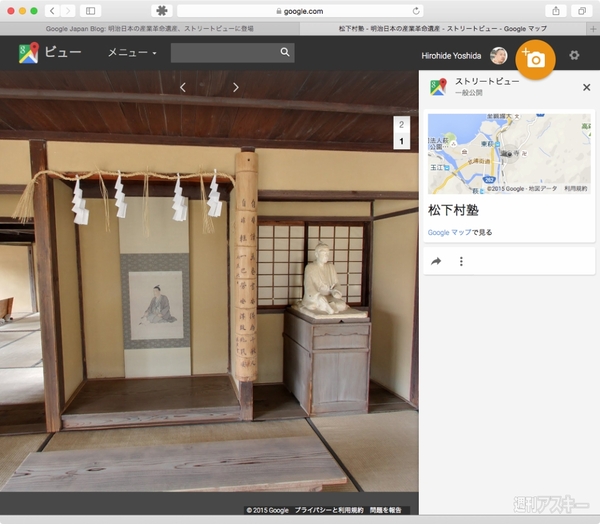
Task: Click the ©2015 Google panorama credit
Action: point(267,510)
